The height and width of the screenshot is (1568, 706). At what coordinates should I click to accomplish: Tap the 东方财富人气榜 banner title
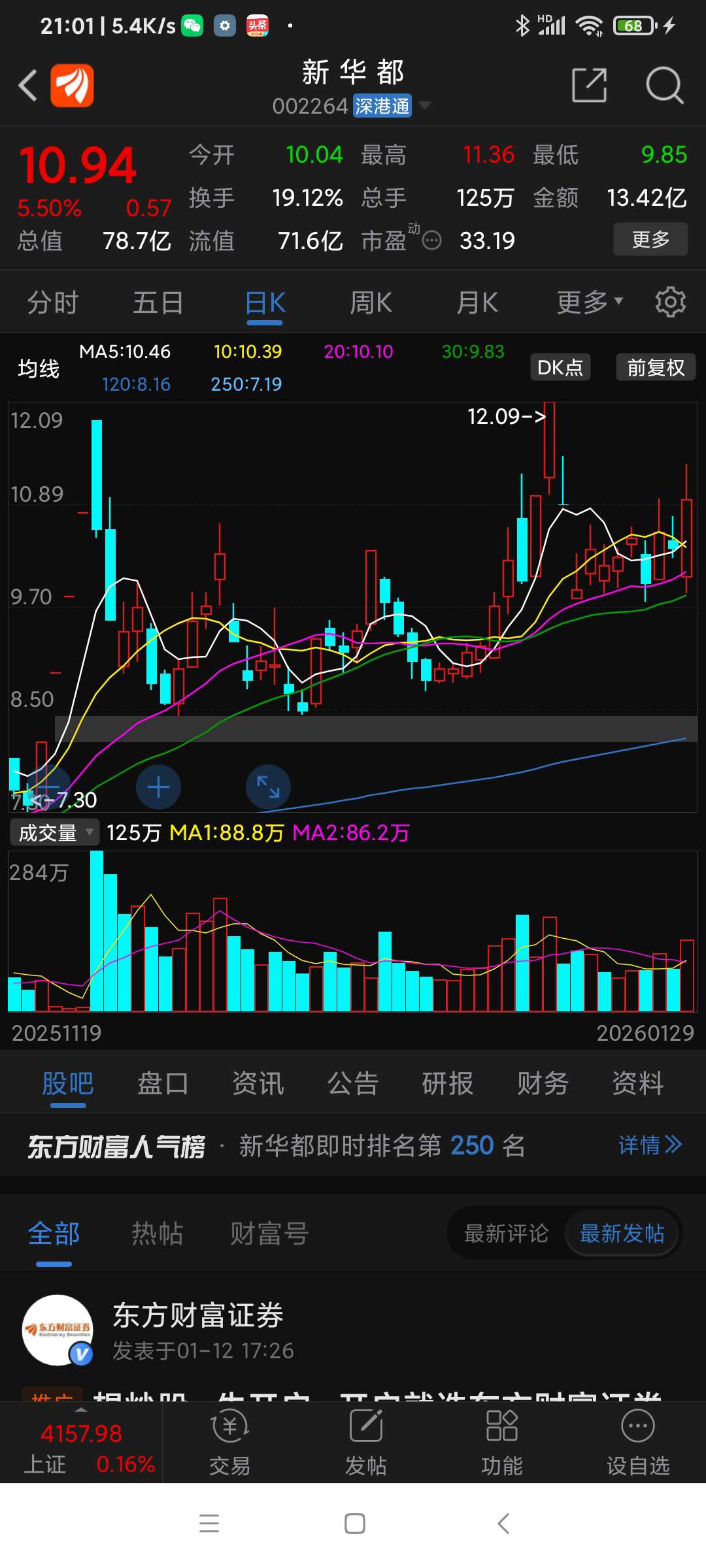pyautogui.click(x=116, y=1146)
